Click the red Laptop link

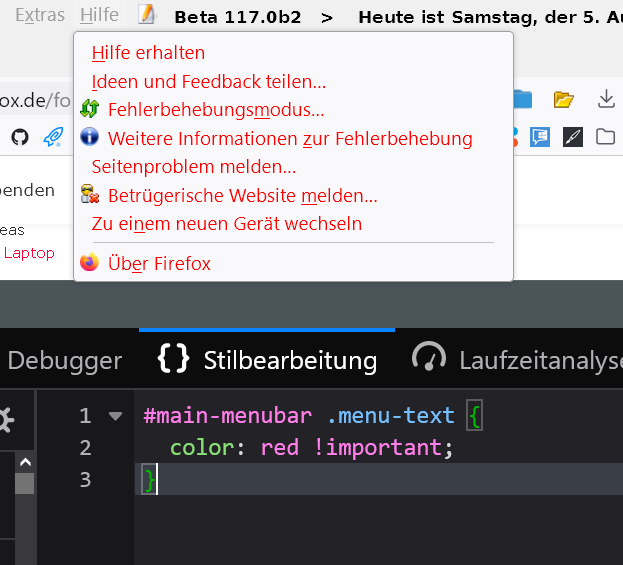pos(29,253)
